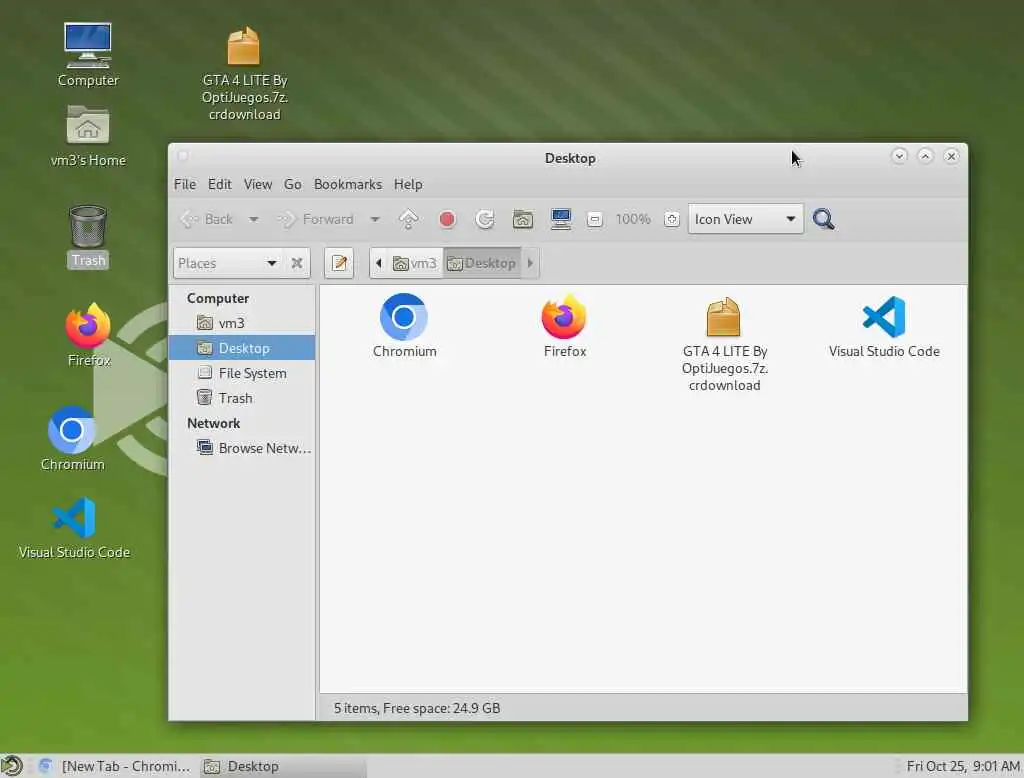This screenshot has height=778, width=1024.
Task: Click Chromium icon on desktop
Action: [x=72, y=440]
